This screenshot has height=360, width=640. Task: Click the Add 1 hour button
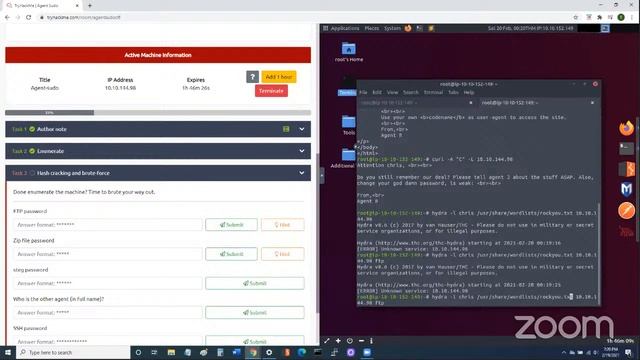[279, 77]
